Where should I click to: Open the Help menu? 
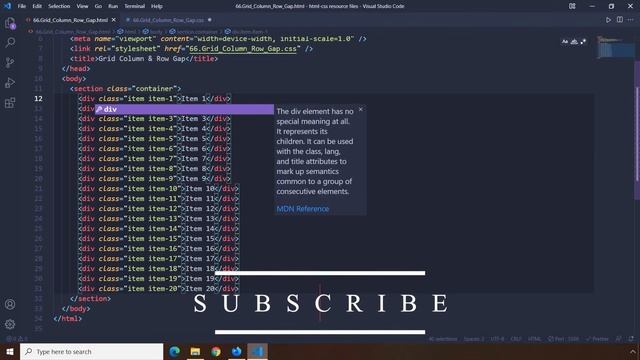click(x=157, y=6)
